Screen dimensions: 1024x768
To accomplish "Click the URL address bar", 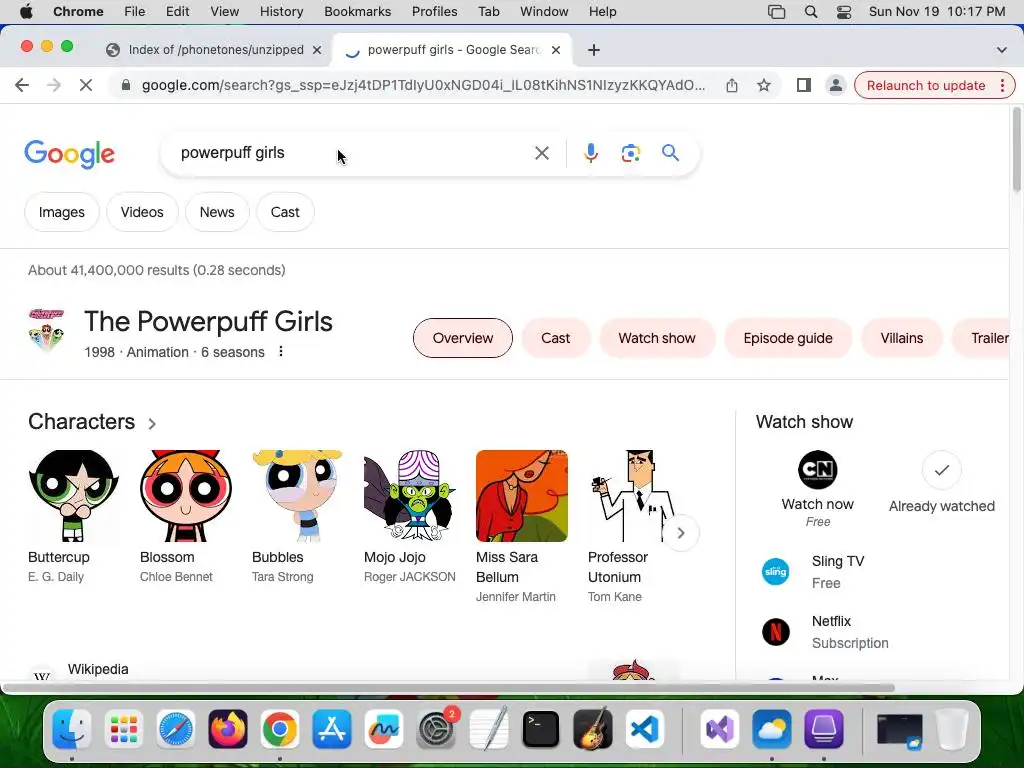I will click(x=423, y=86).
